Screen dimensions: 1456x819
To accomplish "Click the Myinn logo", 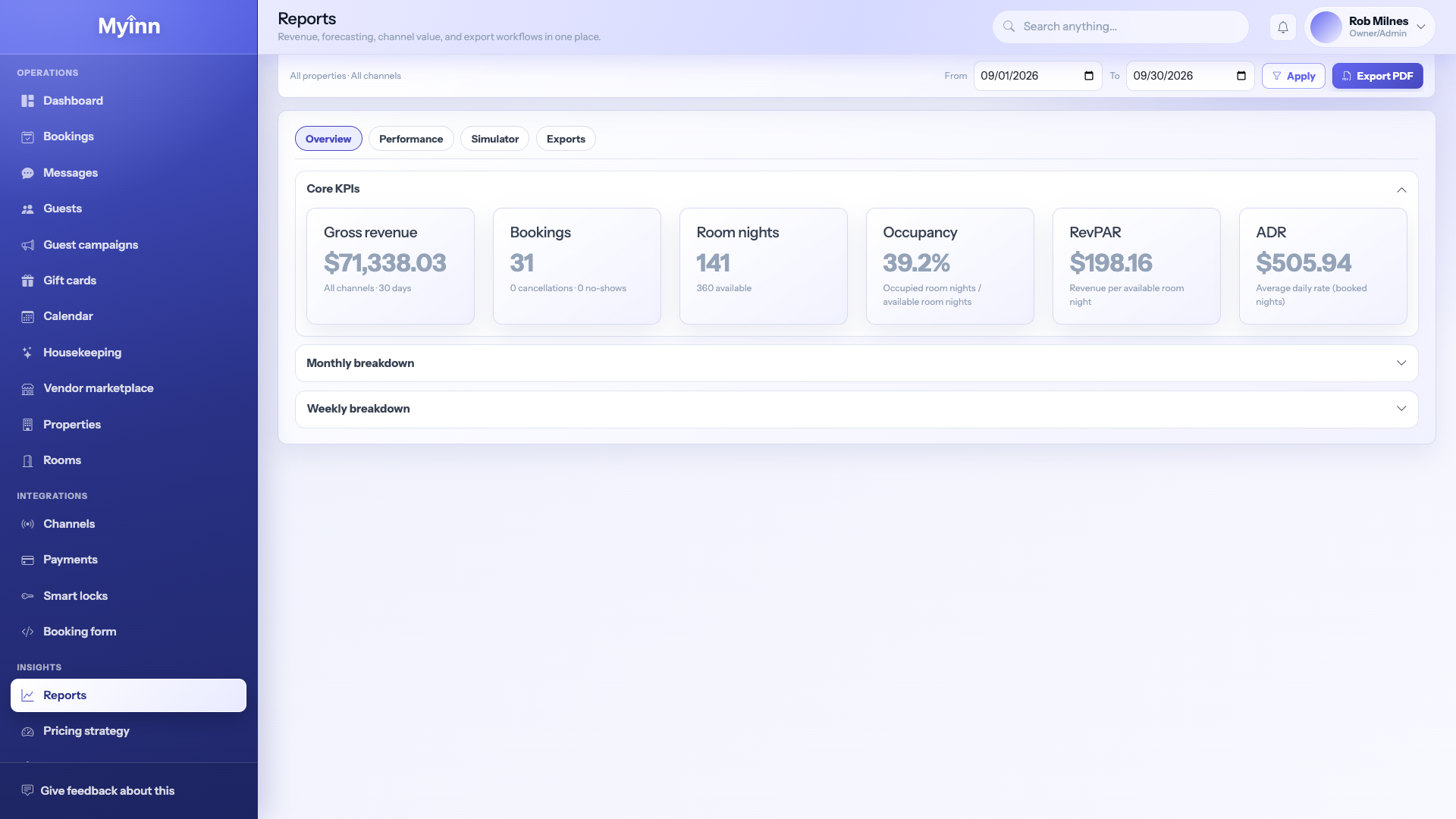I will click(x=129, y=26).
